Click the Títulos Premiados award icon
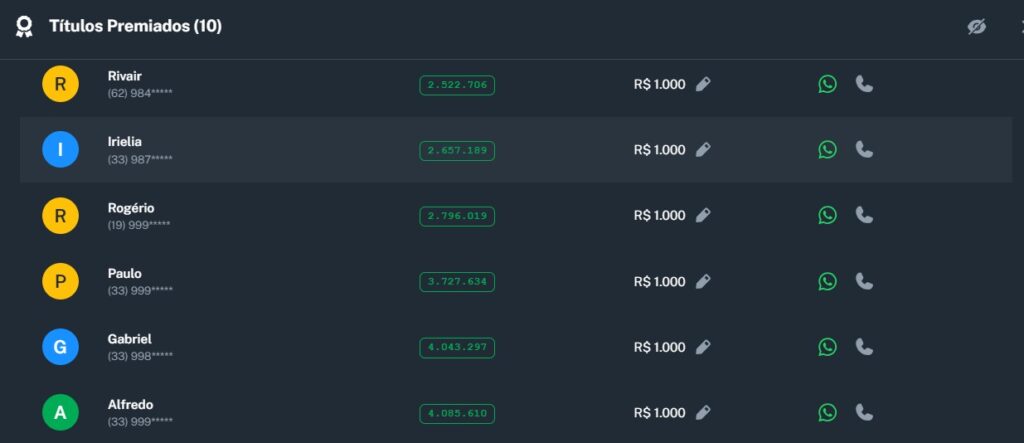 coord(25,27)
